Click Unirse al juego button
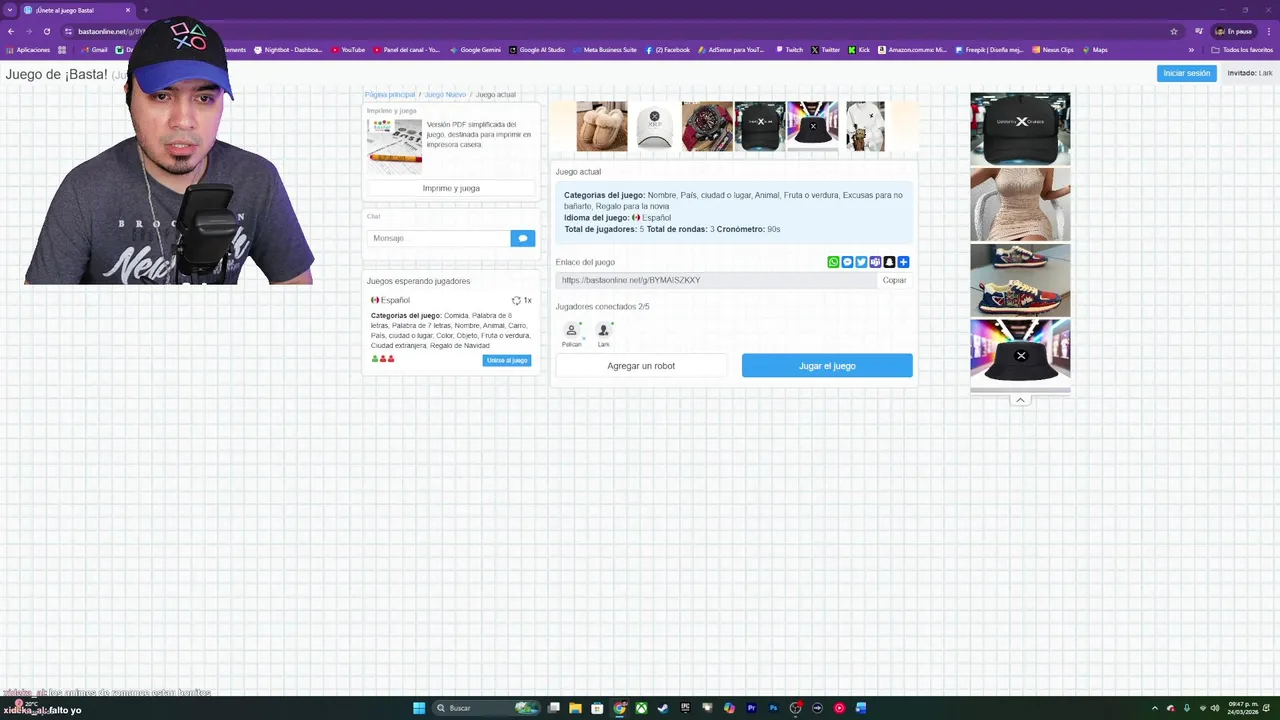Image resolution: width=1280 pixels, height=720 pixels. 507,360
